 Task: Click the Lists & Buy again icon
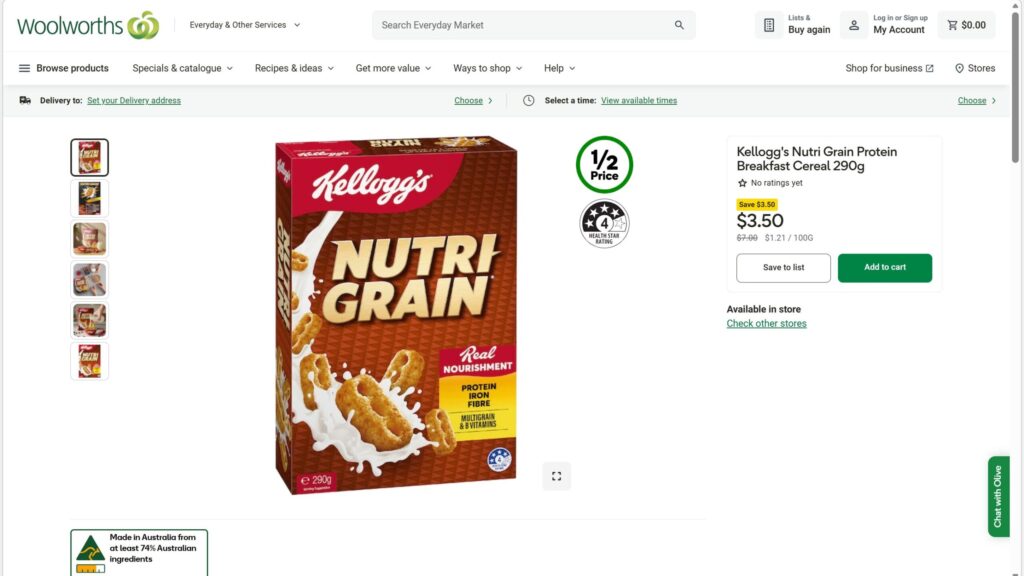pyautogui.click(x=769, y=25)
